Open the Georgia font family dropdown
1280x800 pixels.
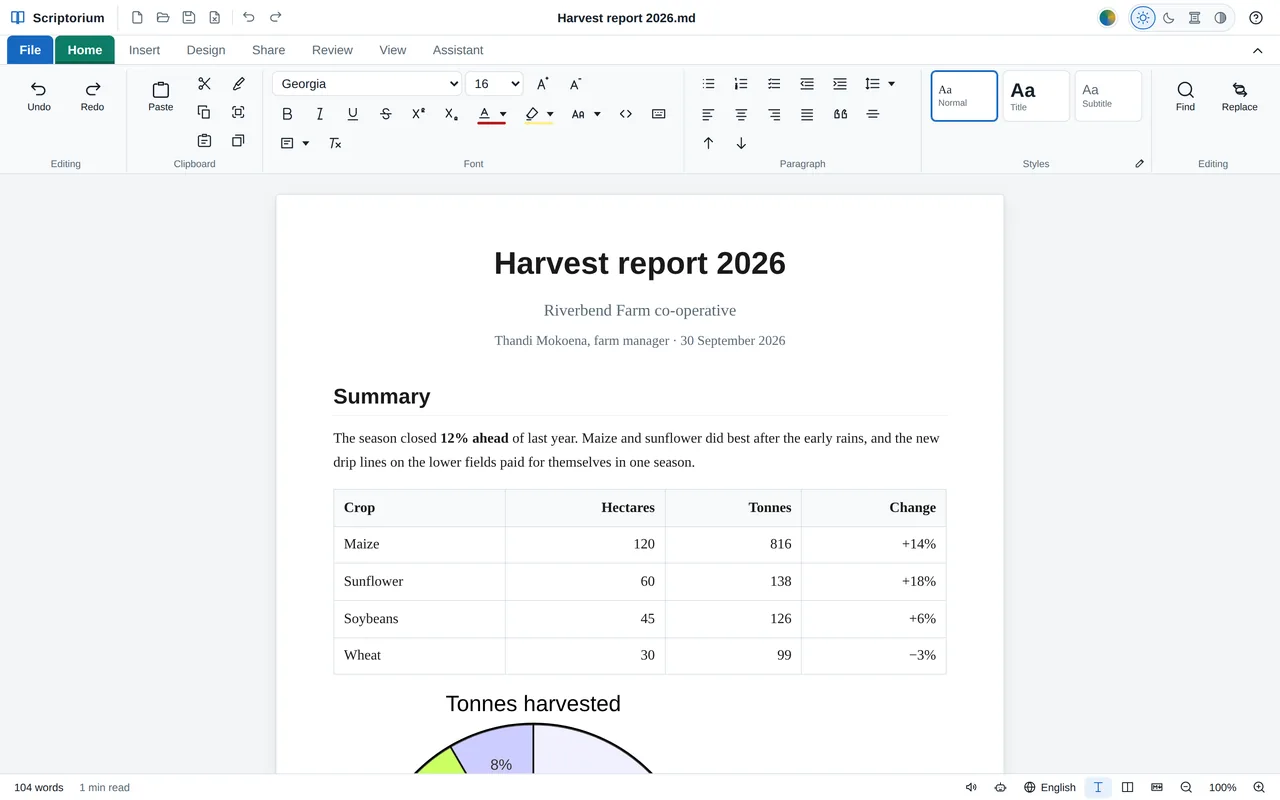[x=367, y=84]
